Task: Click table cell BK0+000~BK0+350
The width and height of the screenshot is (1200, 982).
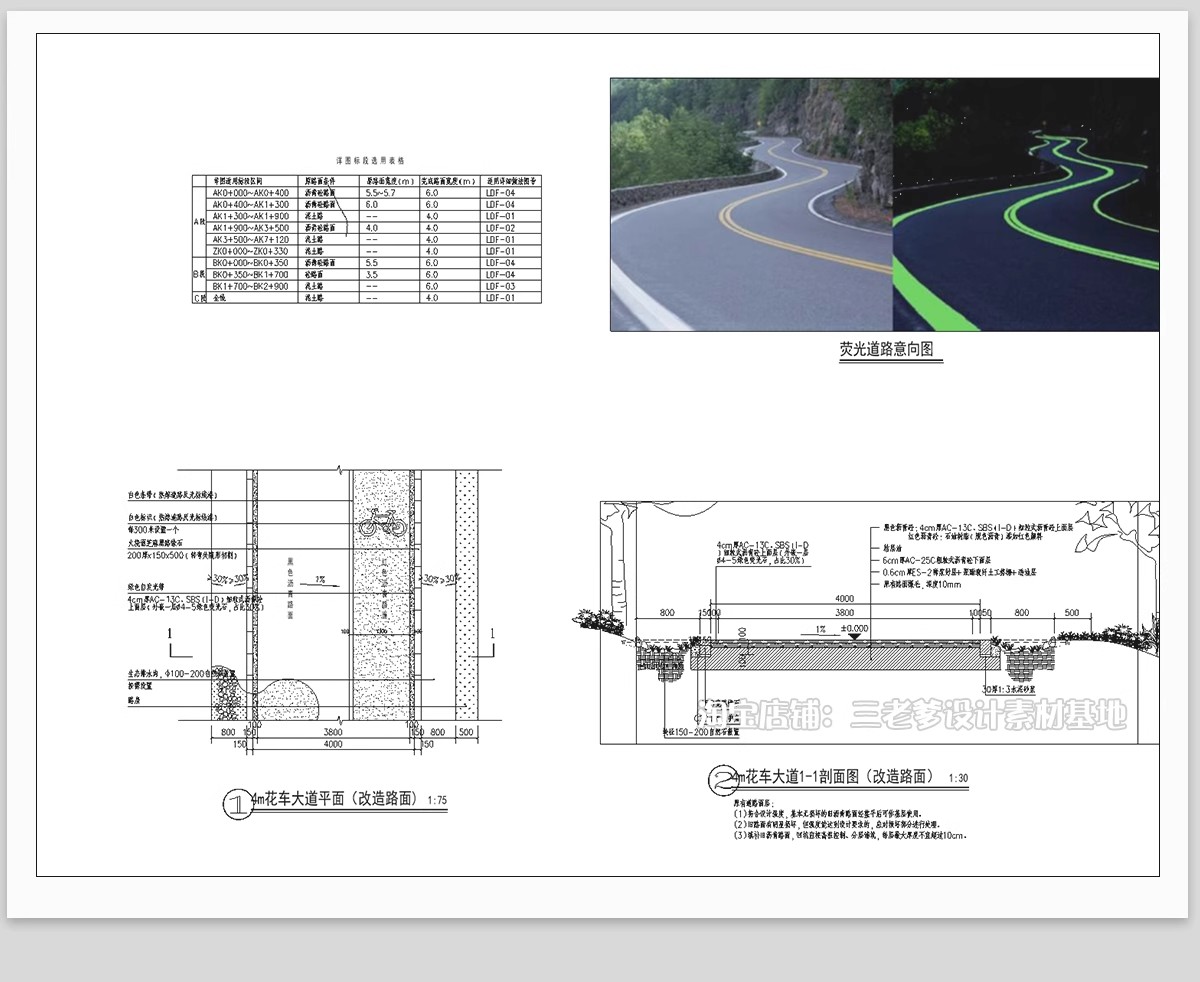Action: [x=251, y=263]
